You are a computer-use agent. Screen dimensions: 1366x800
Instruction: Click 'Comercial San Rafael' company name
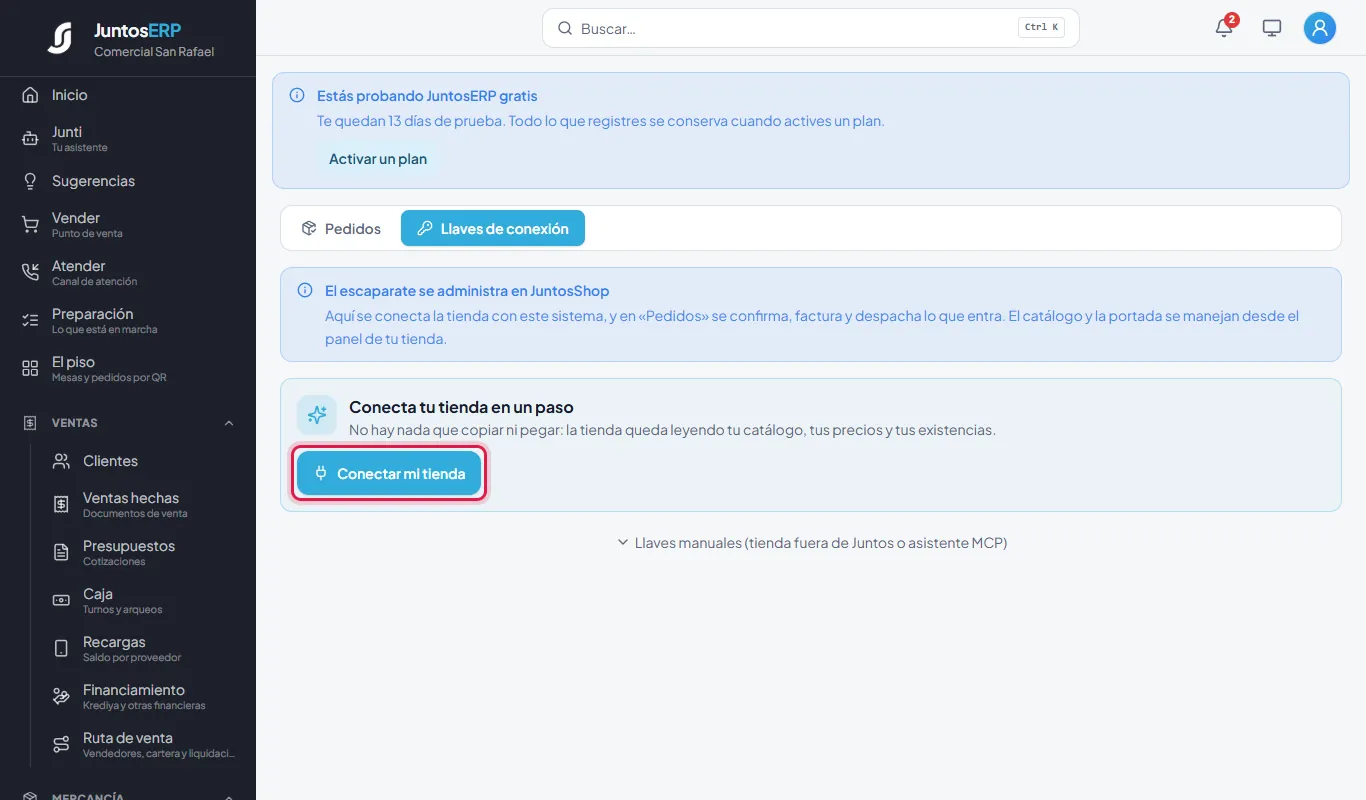pyautogui.click(x=154, y=52)
